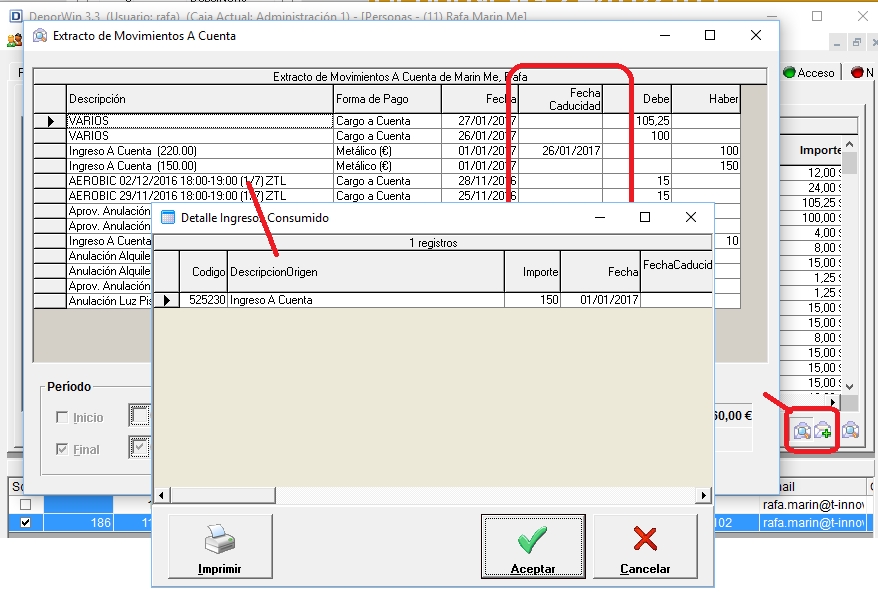Maximize the Detalle Ingresos Consumido window
The width and height of the screenshot is (878, 596).
[645, 217]
